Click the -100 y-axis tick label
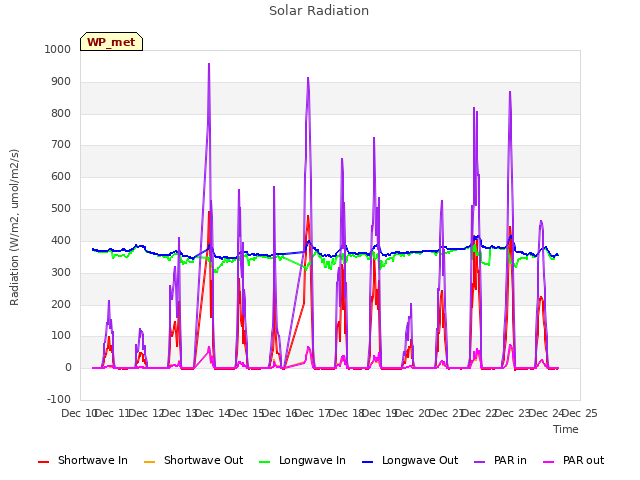The height and width of the screenshot is (480, 640). pos(59,399)
